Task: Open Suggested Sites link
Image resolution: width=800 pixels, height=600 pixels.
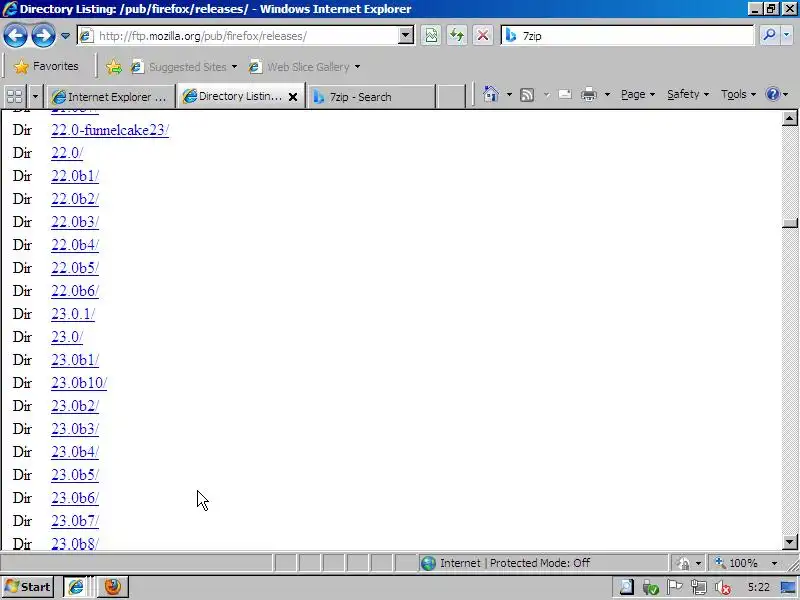Action: pyautogui.click(x=184, y=67)
